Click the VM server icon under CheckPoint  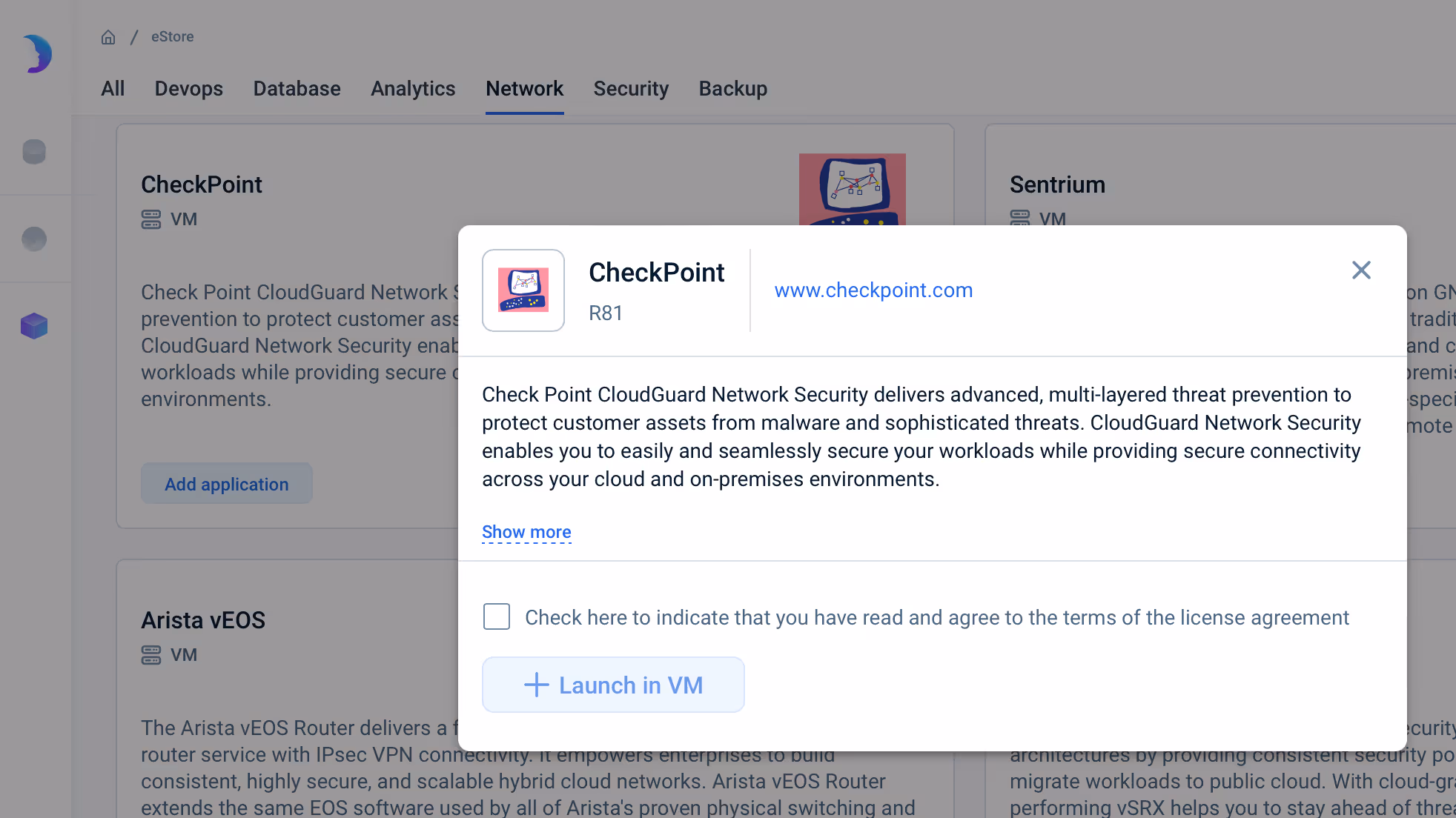pyautogui.click(x=151, y=219)
